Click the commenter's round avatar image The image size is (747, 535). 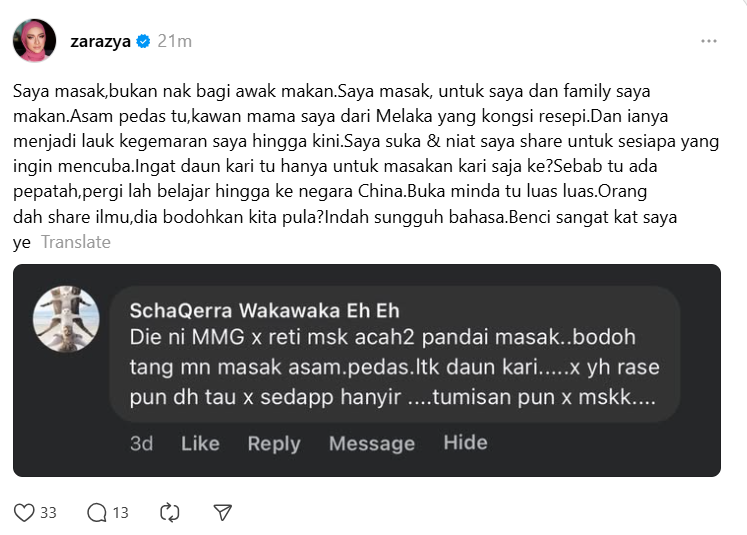[66, 319]
